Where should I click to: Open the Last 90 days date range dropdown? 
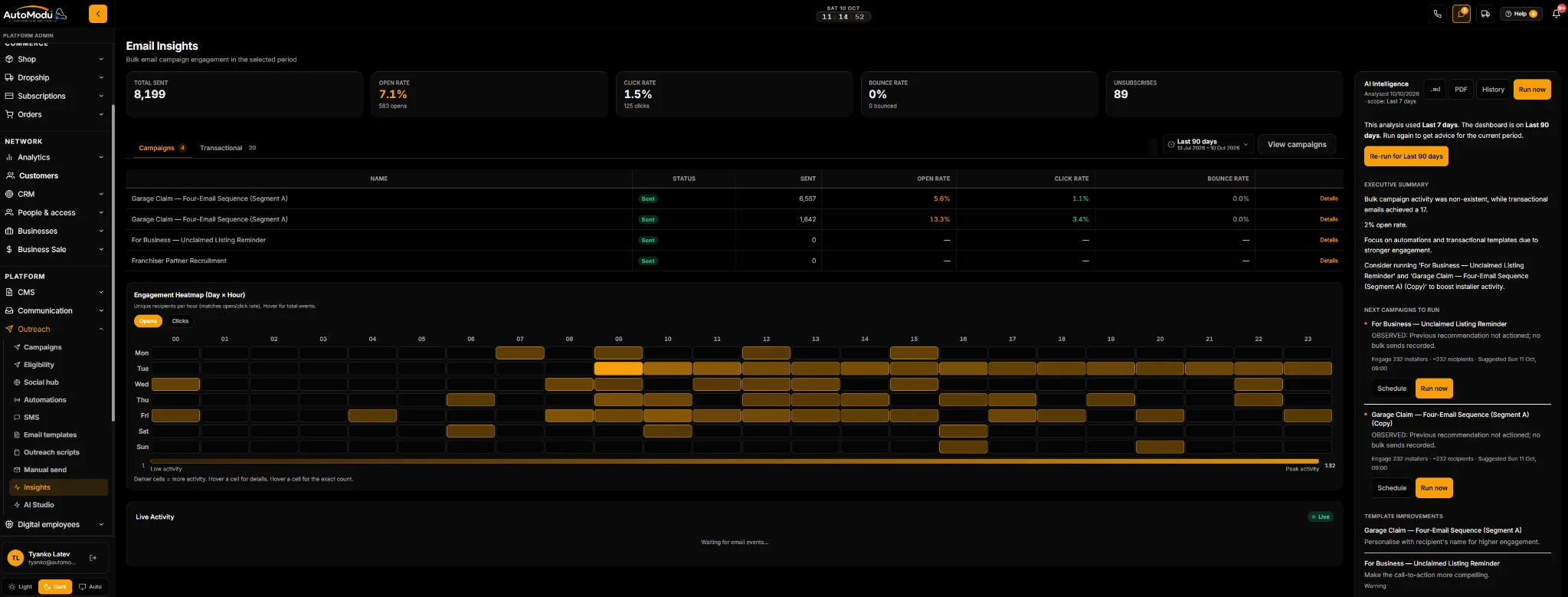(x=1208, y=144)
